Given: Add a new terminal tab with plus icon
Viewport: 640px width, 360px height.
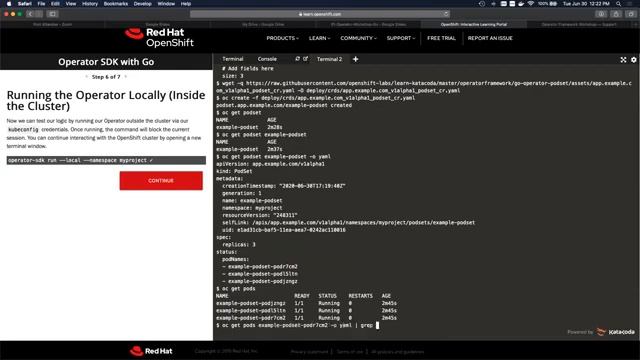Looking at the screenshot, I should (356, 59).
